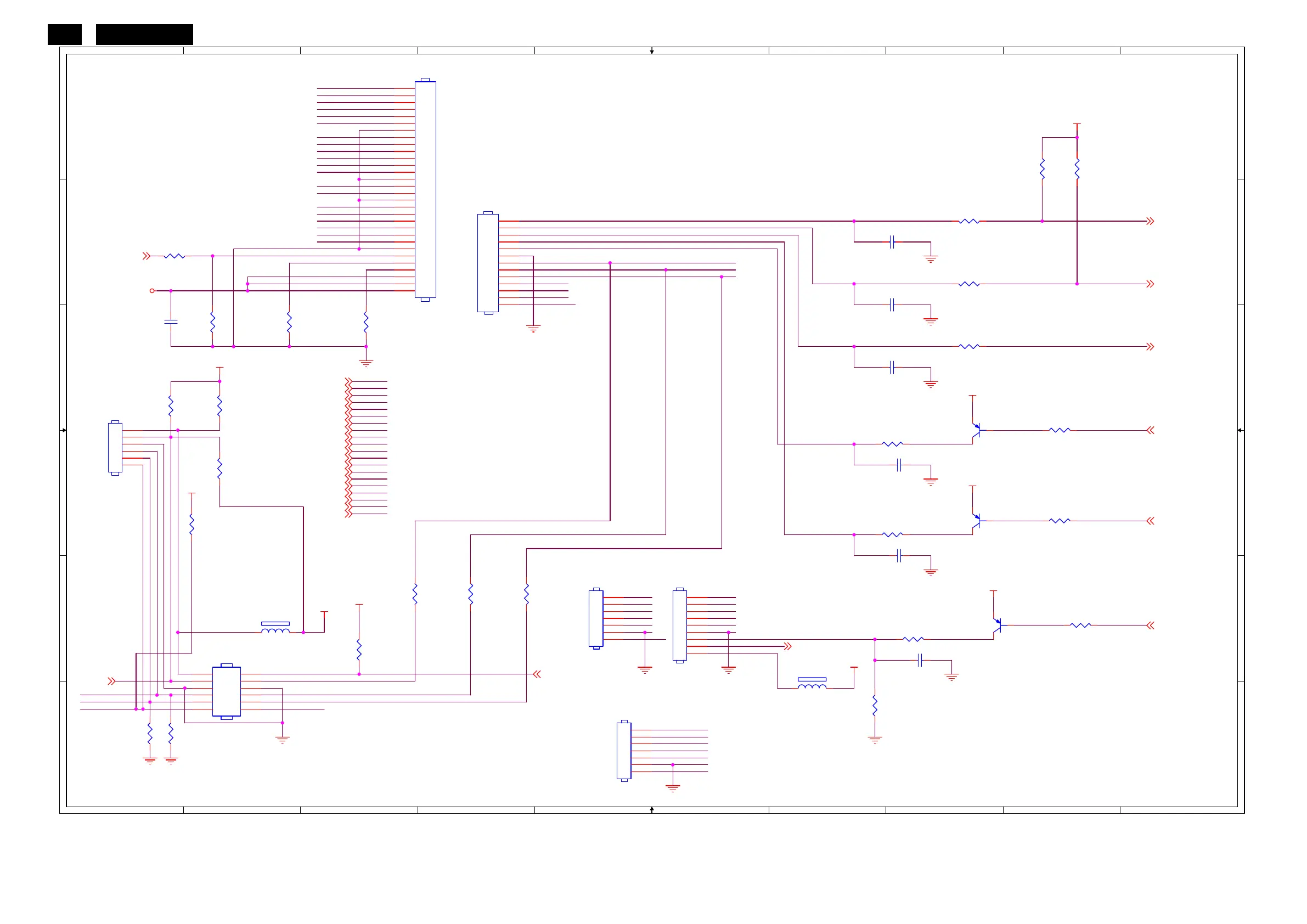Select the IC block at bottom-left
This screenshot has width=1307, height=924.
[226, 691]
